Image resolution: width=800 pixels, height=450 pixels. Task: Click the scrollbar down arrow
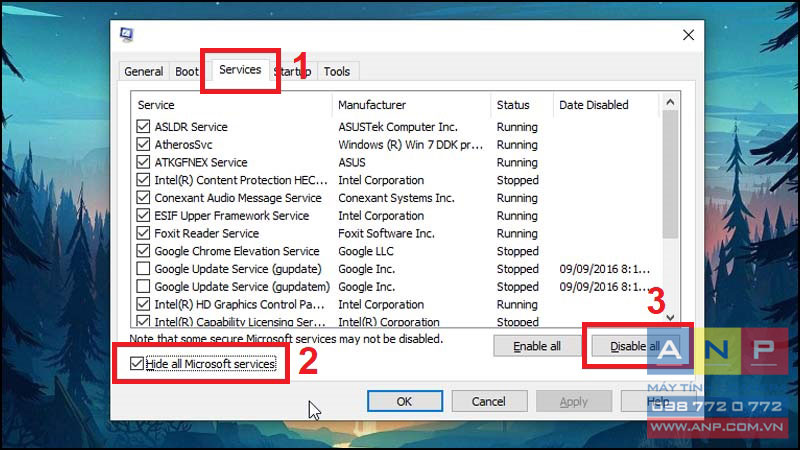670,317
